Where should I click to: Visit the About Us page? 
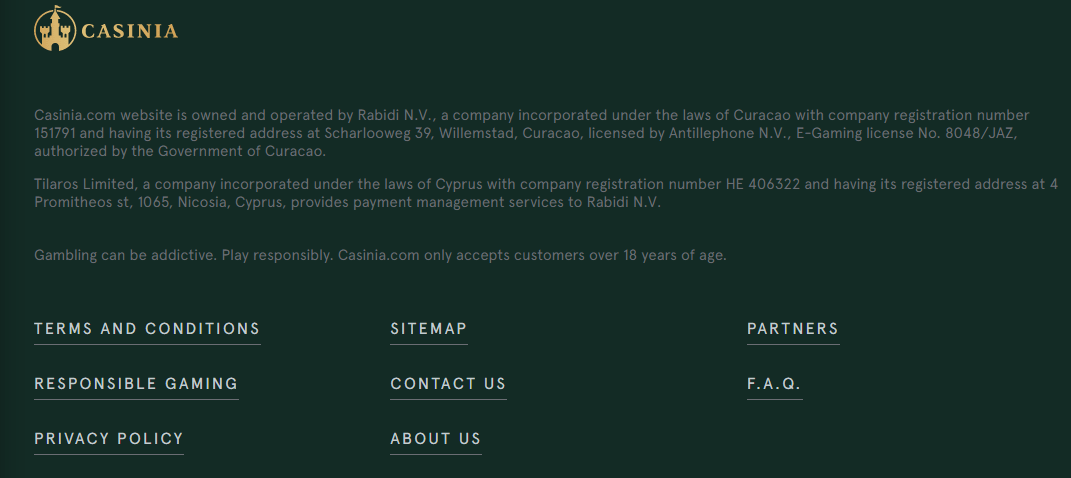click(435, 438)
